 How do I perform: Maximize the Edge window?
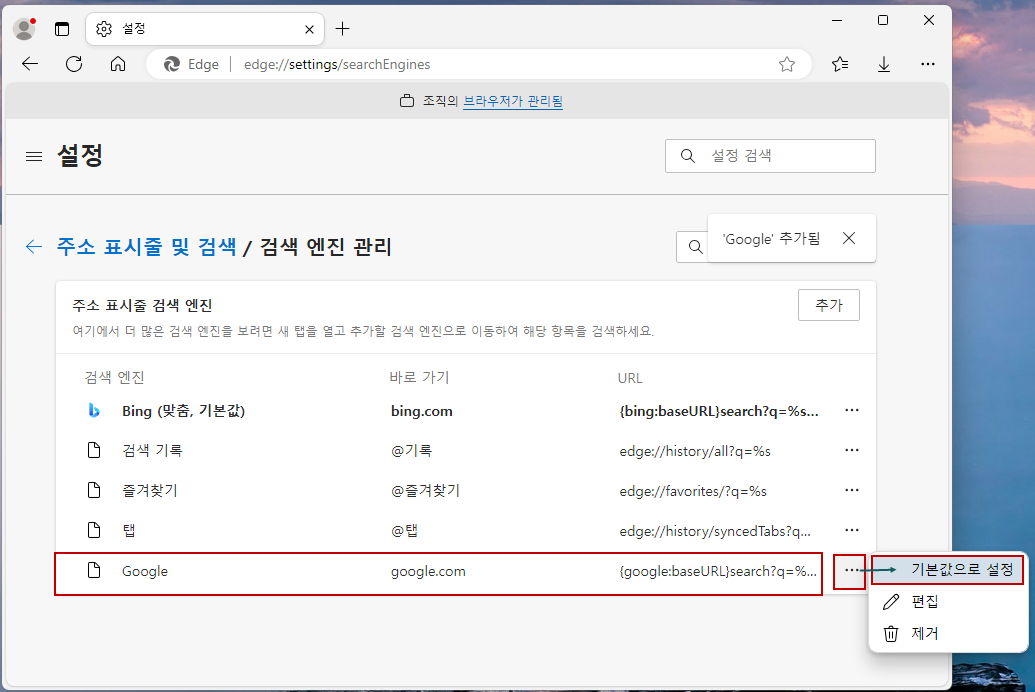[x=883, y=20]
